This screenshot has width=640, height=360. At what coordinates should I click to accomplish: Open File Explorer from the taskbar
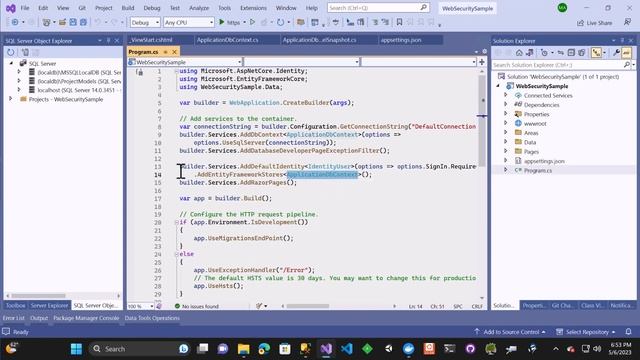point(243,349)
